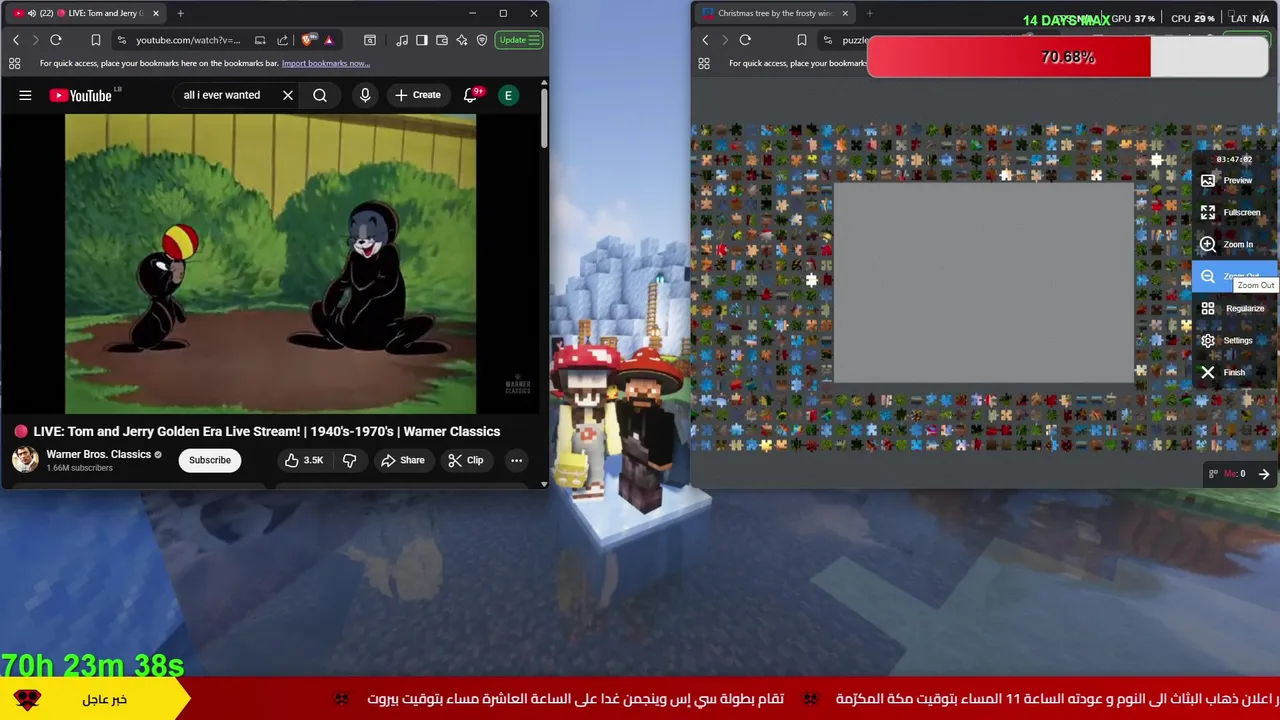1280x720 pixels.
Task: Finish the puzzle session
Action: [x=1234, y=372]
